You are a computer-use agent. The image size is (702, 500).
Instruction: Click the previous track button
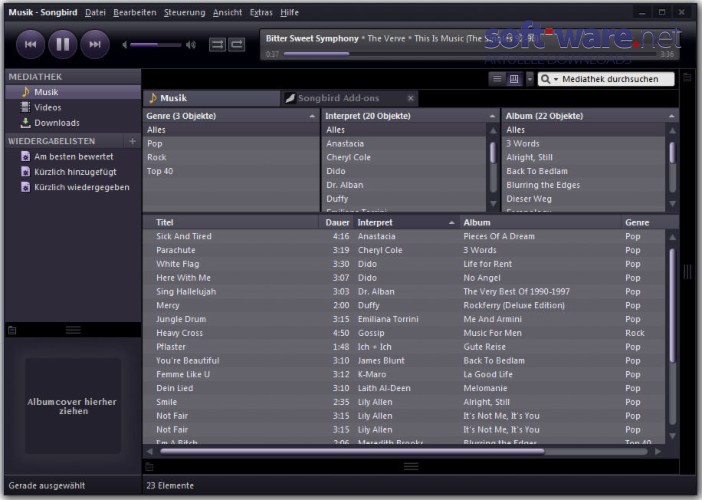pyautogui.click(x=30, y=44)
